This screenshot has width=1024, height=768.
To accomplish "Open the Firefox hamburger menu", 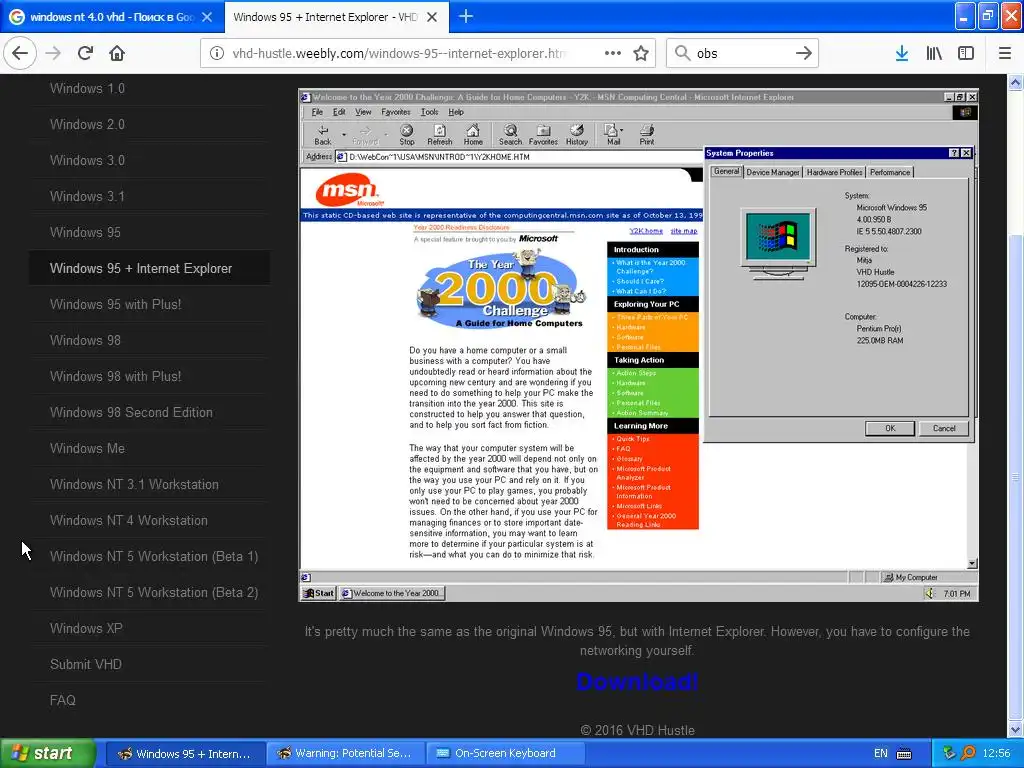I will click(x=1005, y=54).
